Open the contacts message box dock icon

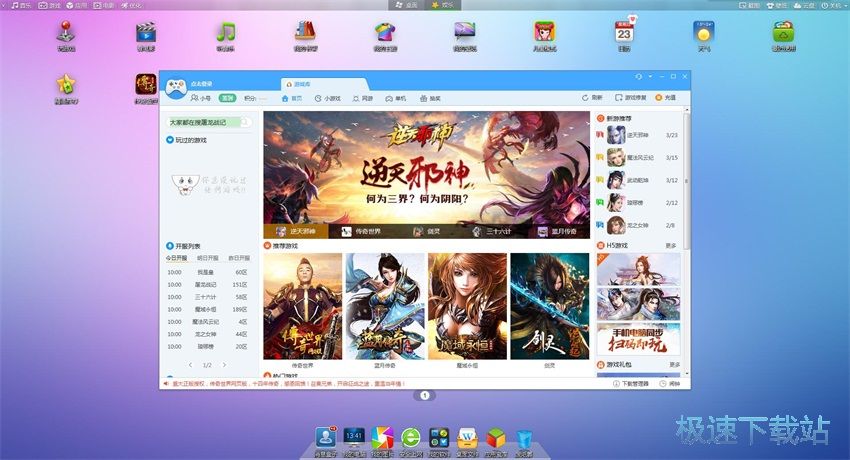[325, 438]
